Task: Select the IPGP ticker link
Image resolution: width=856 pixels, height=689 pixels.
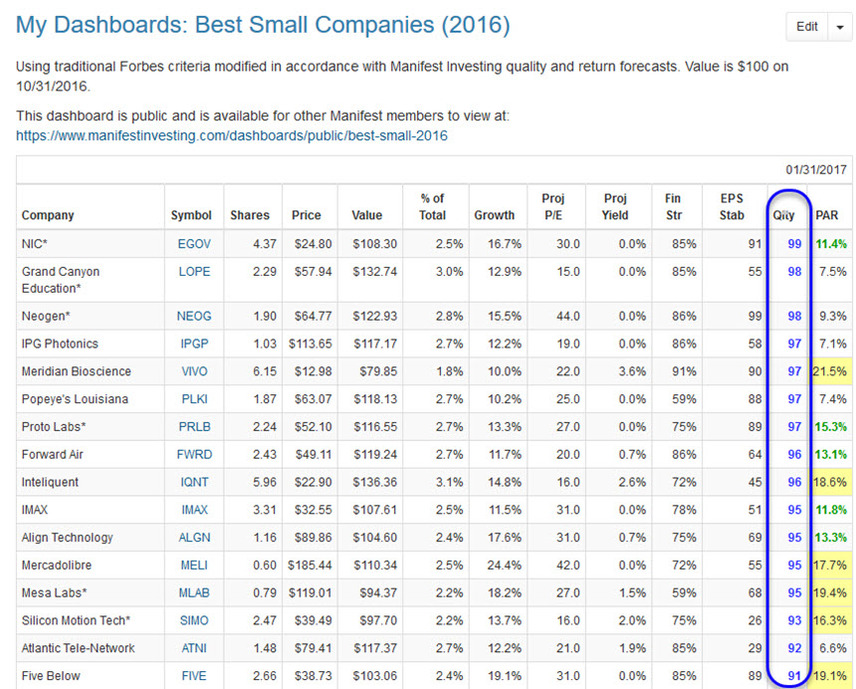Action: coord(193,343)
